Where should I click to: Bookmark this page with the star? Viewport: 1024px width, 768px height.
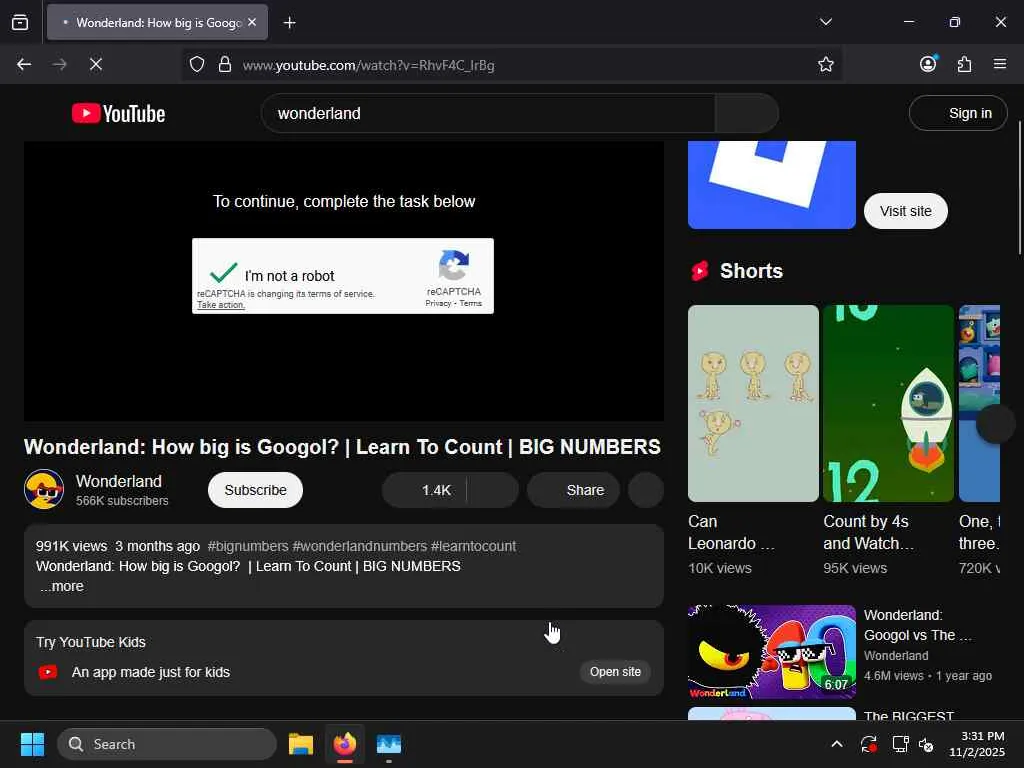(825, 64)
